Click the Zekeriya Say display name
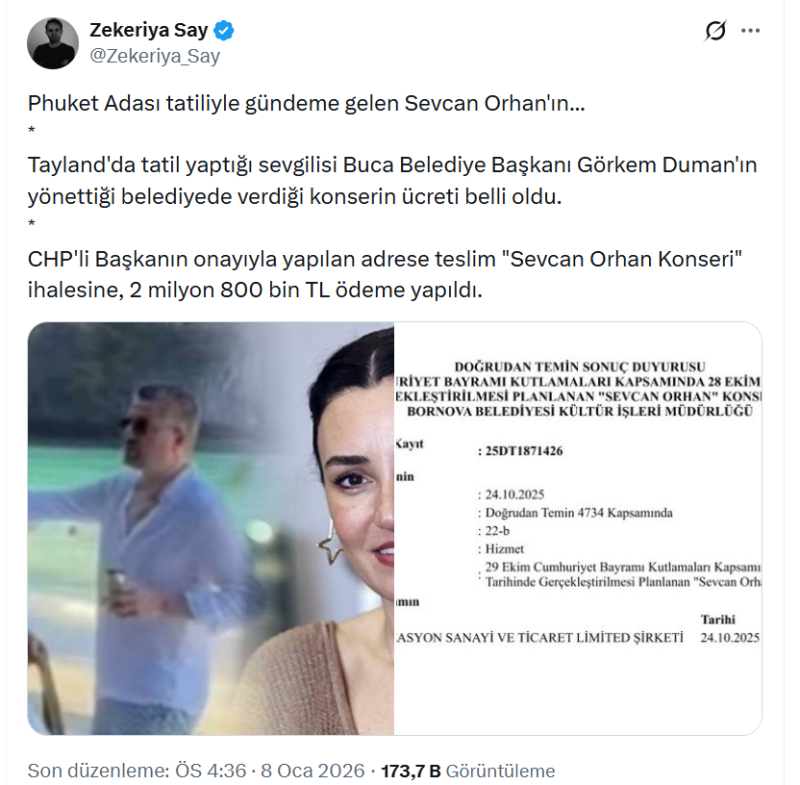The image size is (800, 785). tap(148, 30)
